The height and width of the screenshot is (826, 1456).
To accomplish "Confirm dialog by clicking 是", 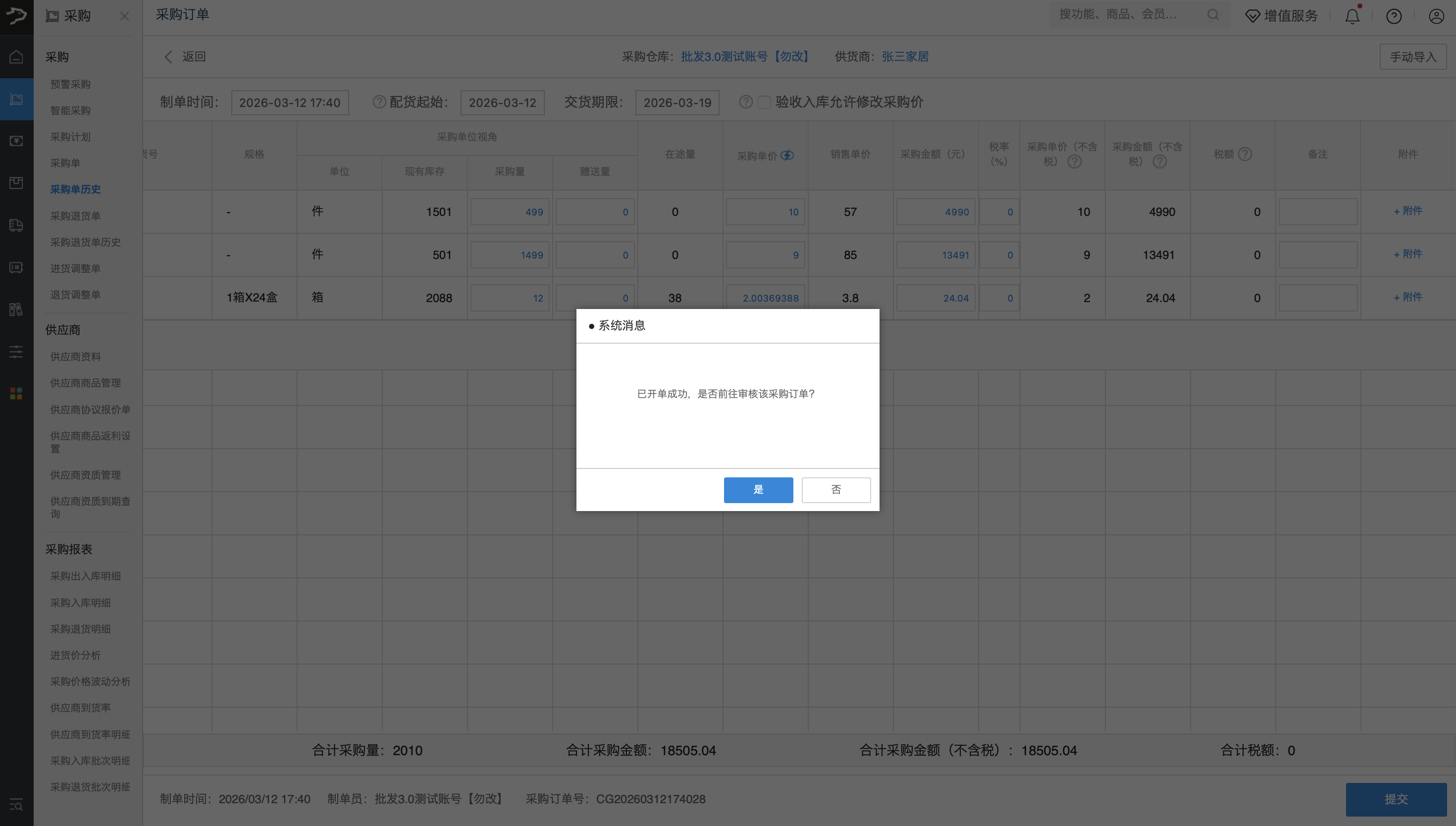I will 758,490.
